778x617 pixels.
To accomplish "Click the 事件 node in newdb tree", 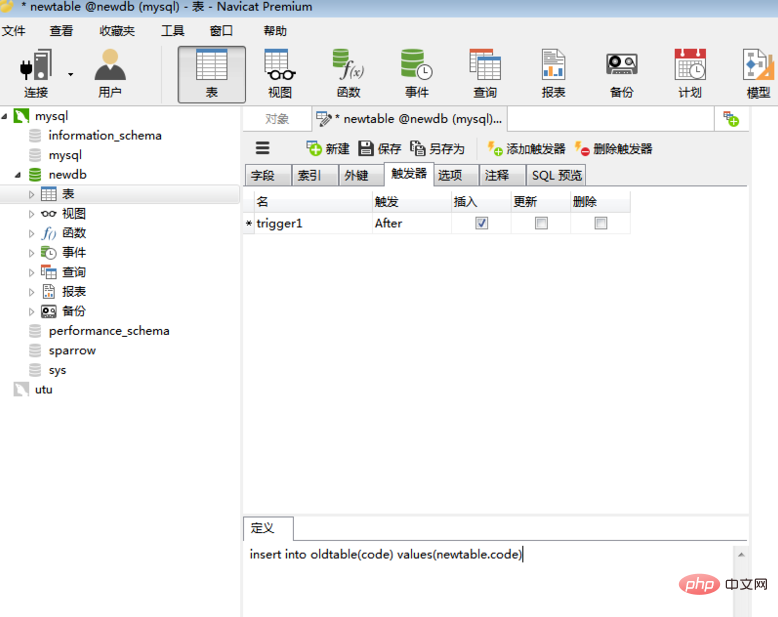I will pos(73,253).
